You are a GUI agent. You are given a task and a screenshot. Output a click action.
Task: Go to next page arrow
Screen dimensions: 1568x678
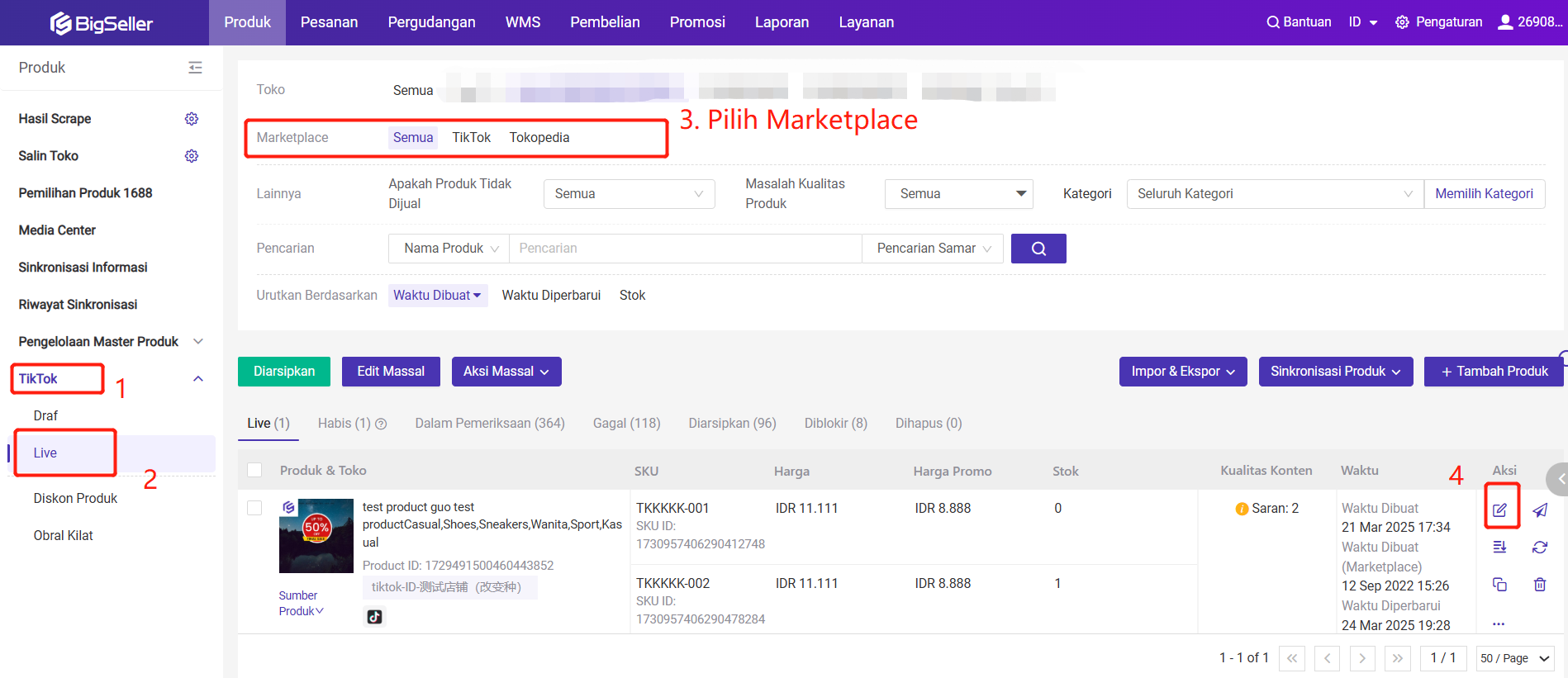pyautogui.click(x=1362, y=658)
